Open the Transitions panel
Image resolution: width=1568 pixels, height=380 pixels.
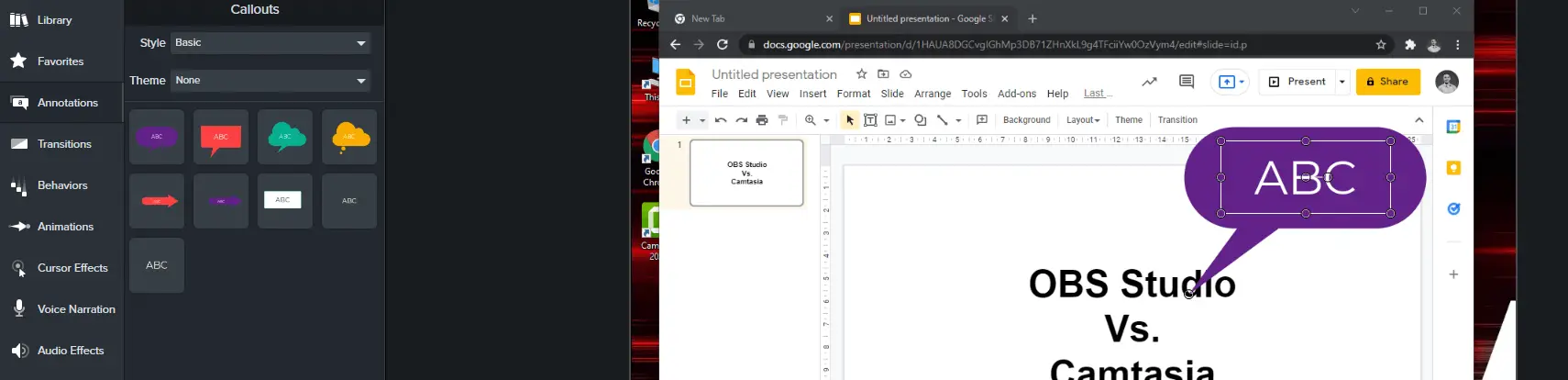pyautogui.click(x=50, y=144)
